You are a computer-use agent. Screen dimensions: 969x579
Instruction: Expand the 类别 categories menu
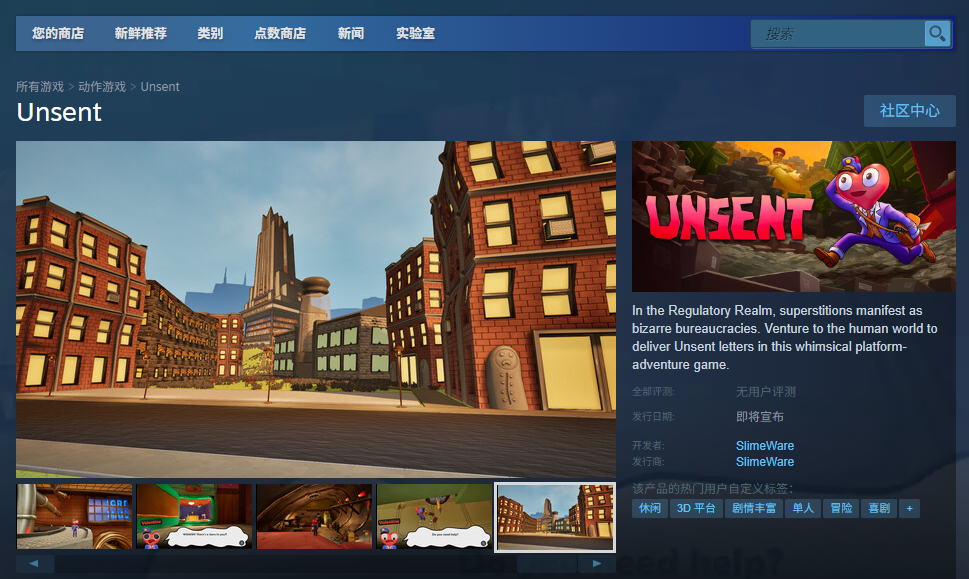[210, 33]
